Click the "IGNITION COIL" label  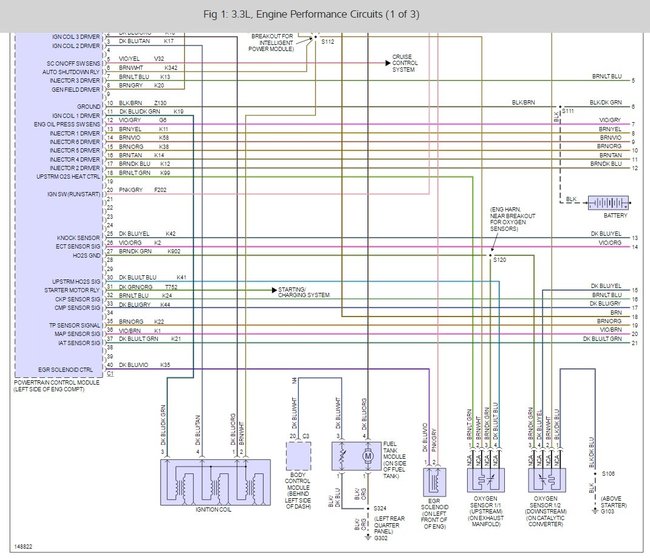click(213, 510)
